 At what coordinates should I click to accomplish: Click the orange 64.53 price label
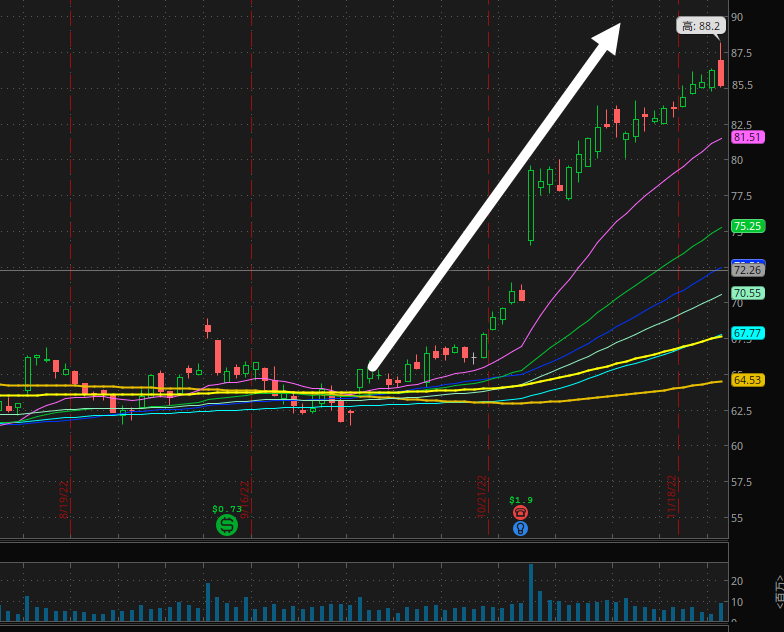click(748, 380)
